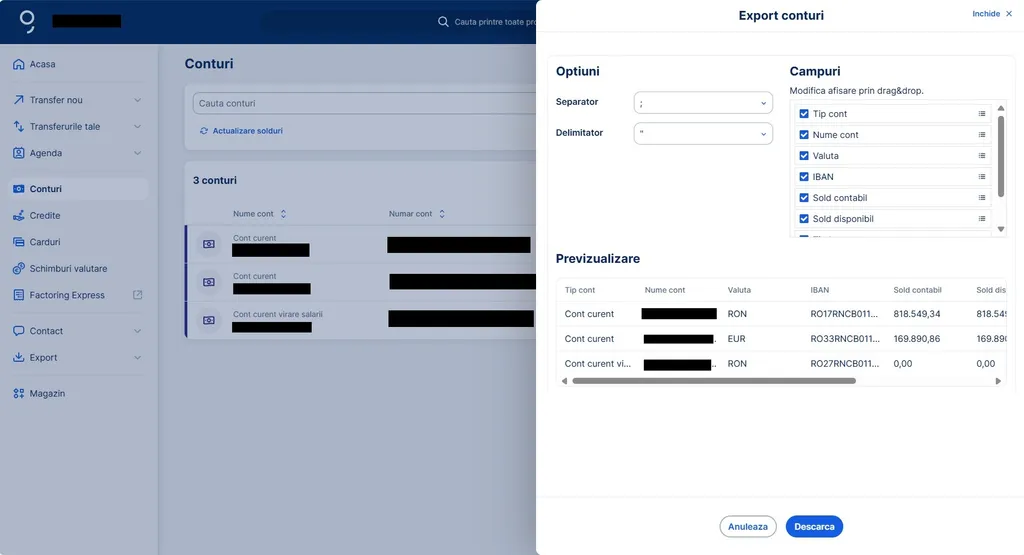
Task: Click the Actualizare solduri refresh icon
Action: 204,131
